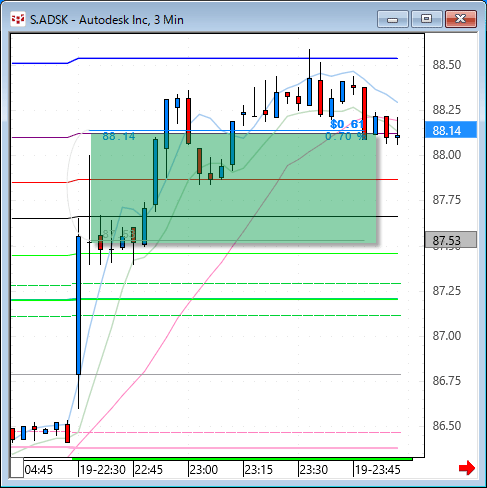Click the 23:15 time axis label
487x488 pixels.
(259, 470)
